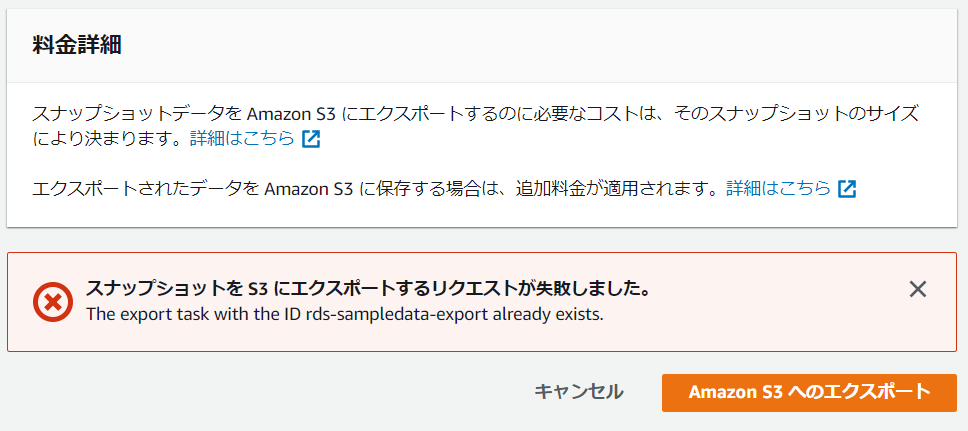Click the paragraph starting スナップショットデータを Amazon S3
The image size is (968, 431).
(x=475, y=126)
